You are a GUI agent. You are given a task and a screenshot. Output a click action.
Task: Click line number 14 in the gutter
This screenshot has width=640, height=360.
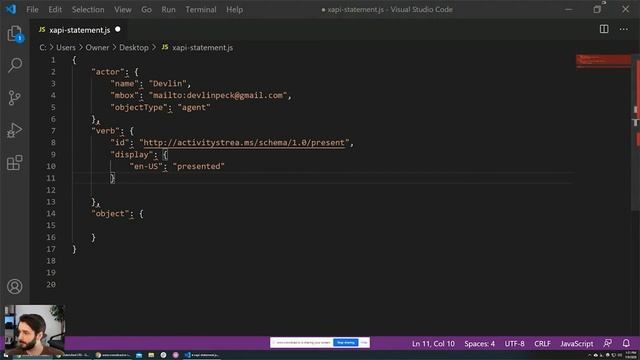click(x=51, y=213)
